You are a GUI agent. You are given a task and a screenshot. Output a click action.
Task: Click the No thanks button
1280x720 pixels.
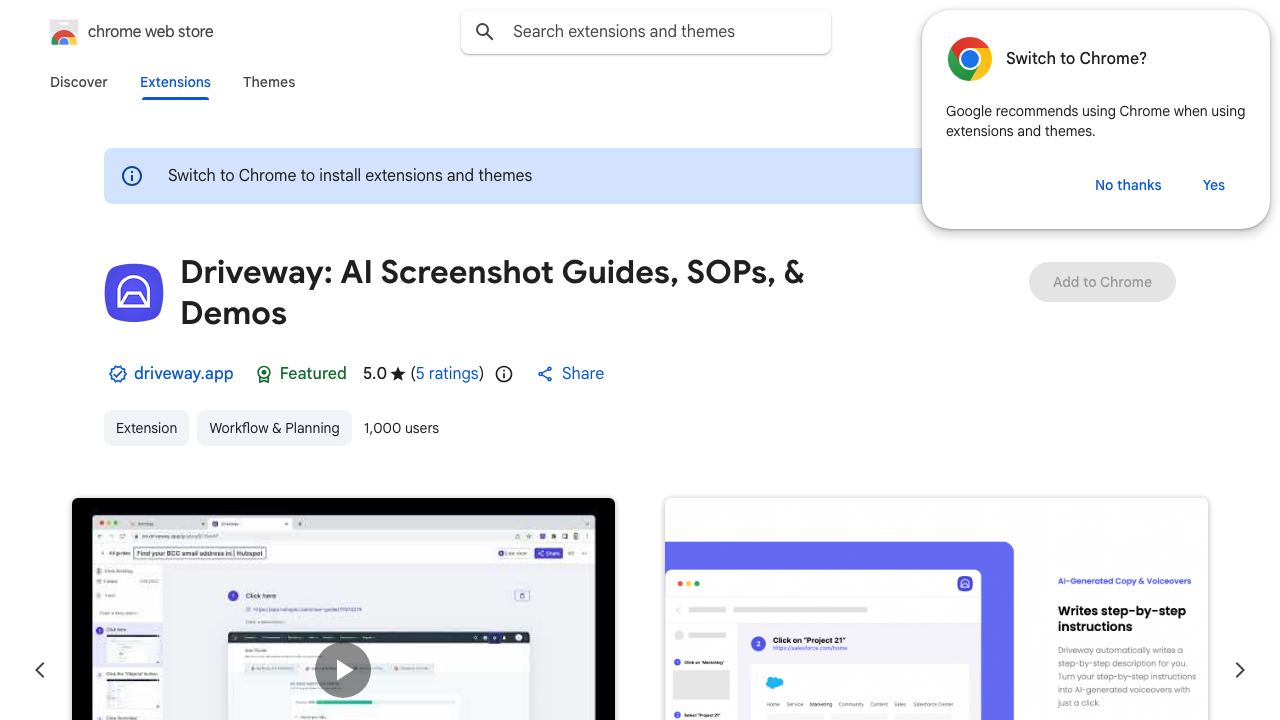point(1128,185)
